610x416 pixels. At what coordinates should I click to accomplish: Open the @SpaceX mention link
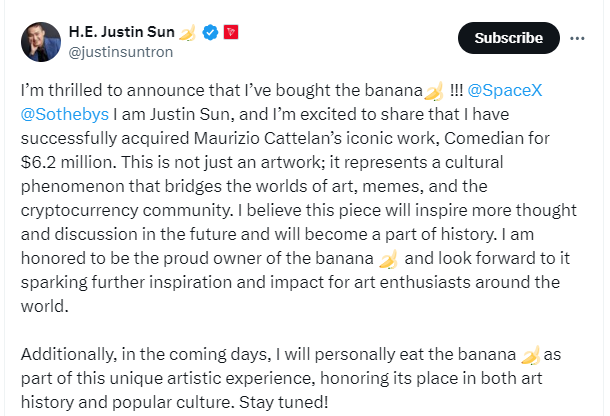pos(505,90)
